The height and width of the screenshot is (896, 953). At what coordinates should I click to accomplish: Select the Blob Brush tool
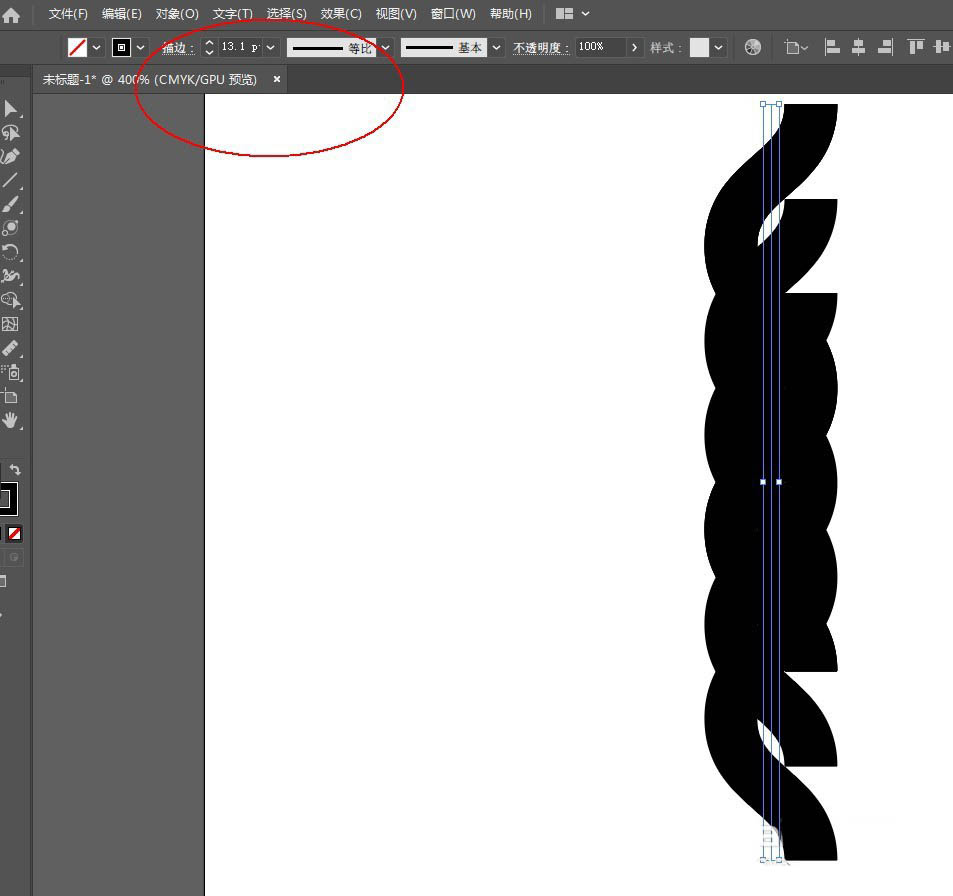click(x=10, y=228)
